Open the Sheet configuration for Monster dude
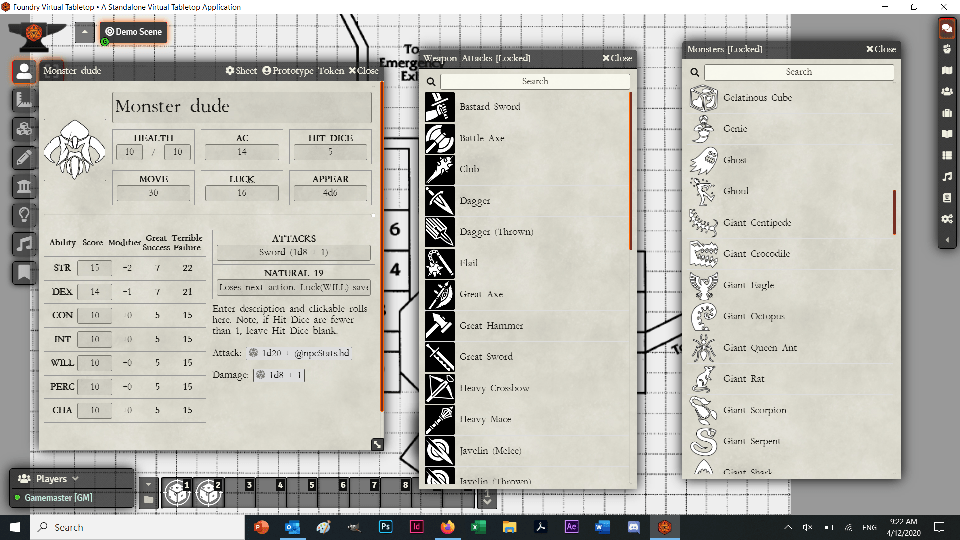 point(241,71)
